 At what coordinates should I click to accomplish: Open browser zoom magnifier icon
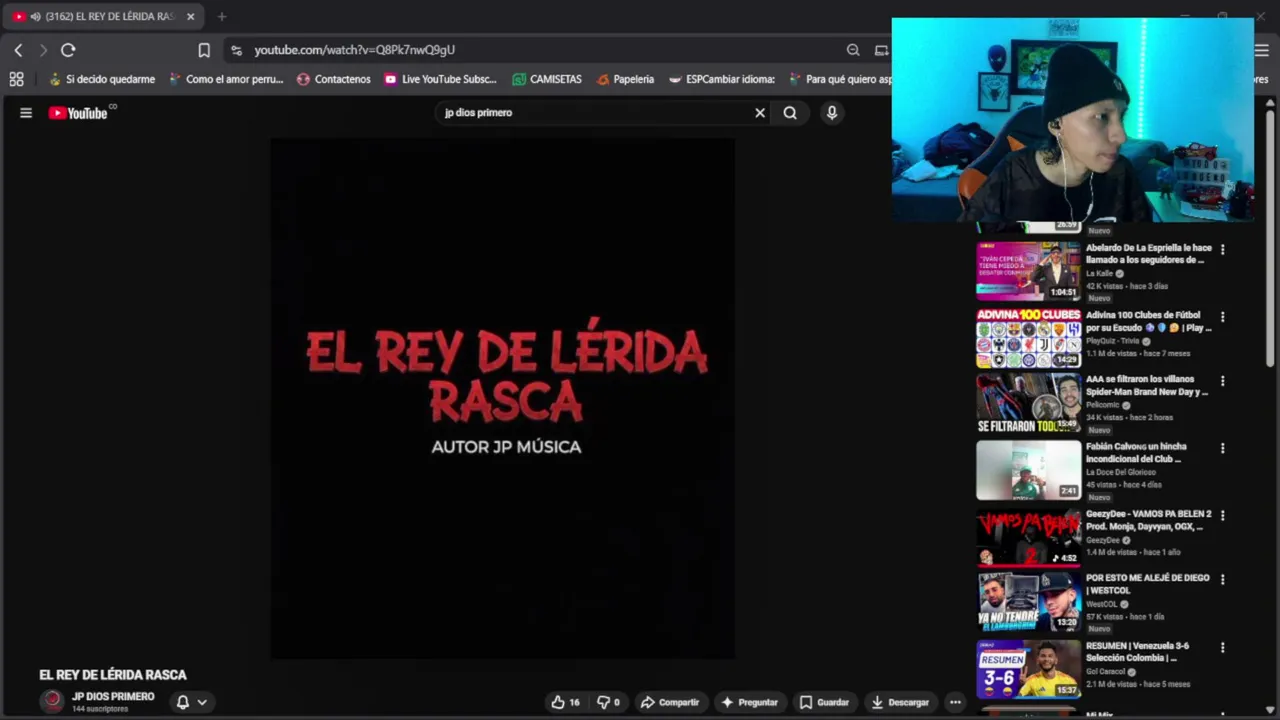[853, 50]
